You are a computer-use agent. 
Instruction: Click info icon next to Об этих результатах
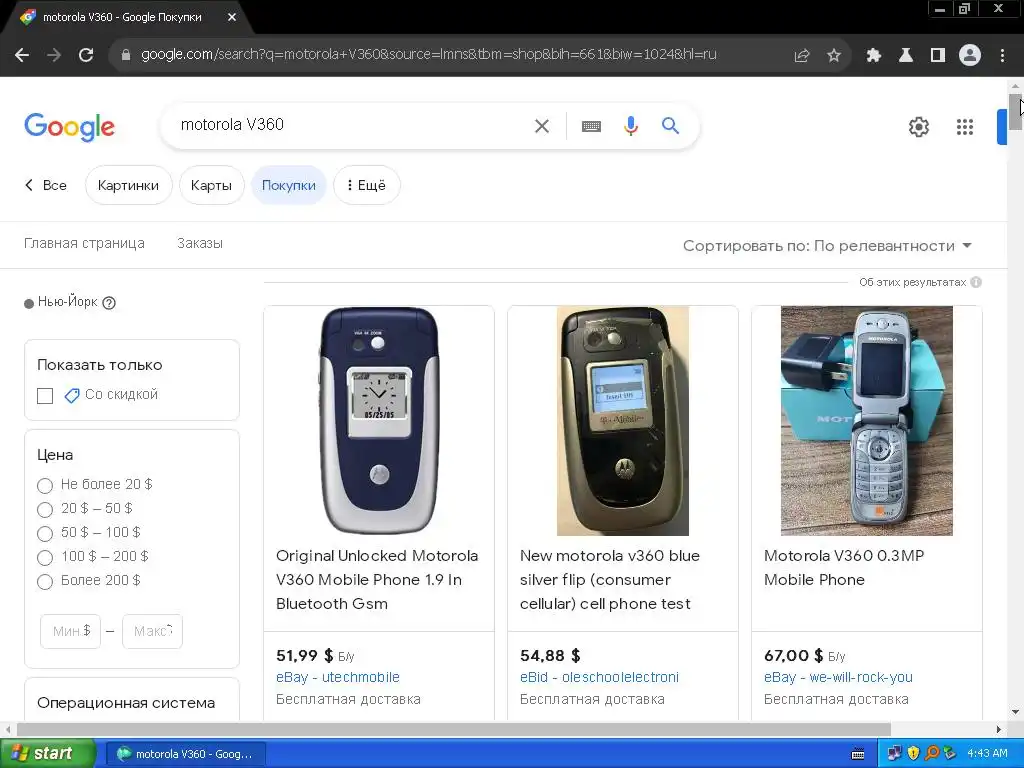(x=976, y=282)
